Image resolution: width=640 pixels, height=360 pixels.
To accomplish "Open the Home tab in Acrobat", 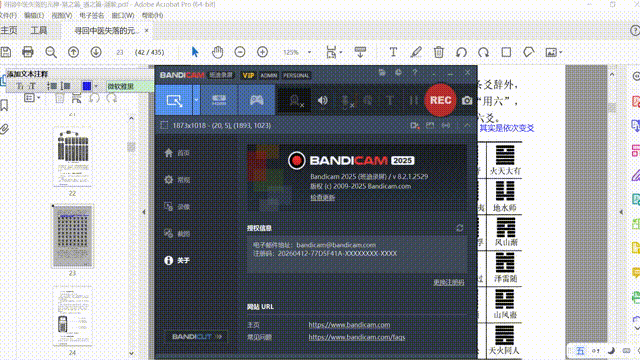I will [9, 31].
